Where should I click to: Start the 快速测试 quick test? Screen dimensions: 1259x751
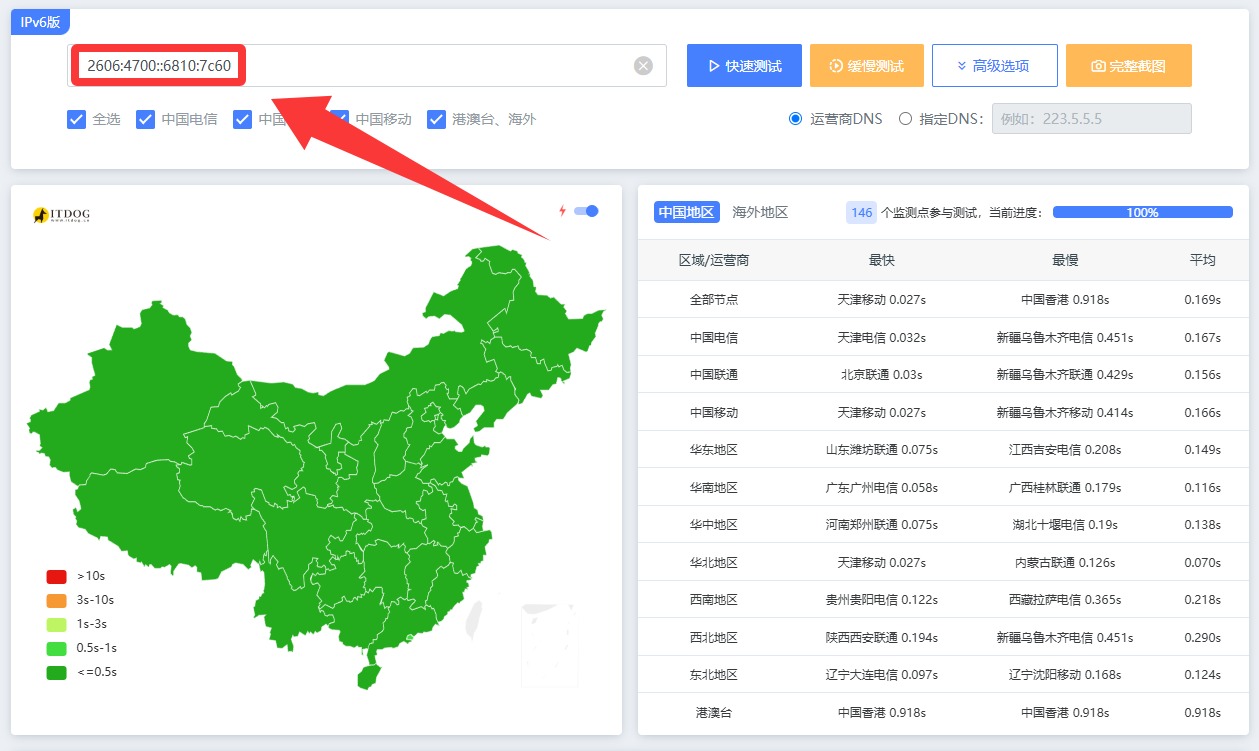pyautogui.click(x=744, y=66)
